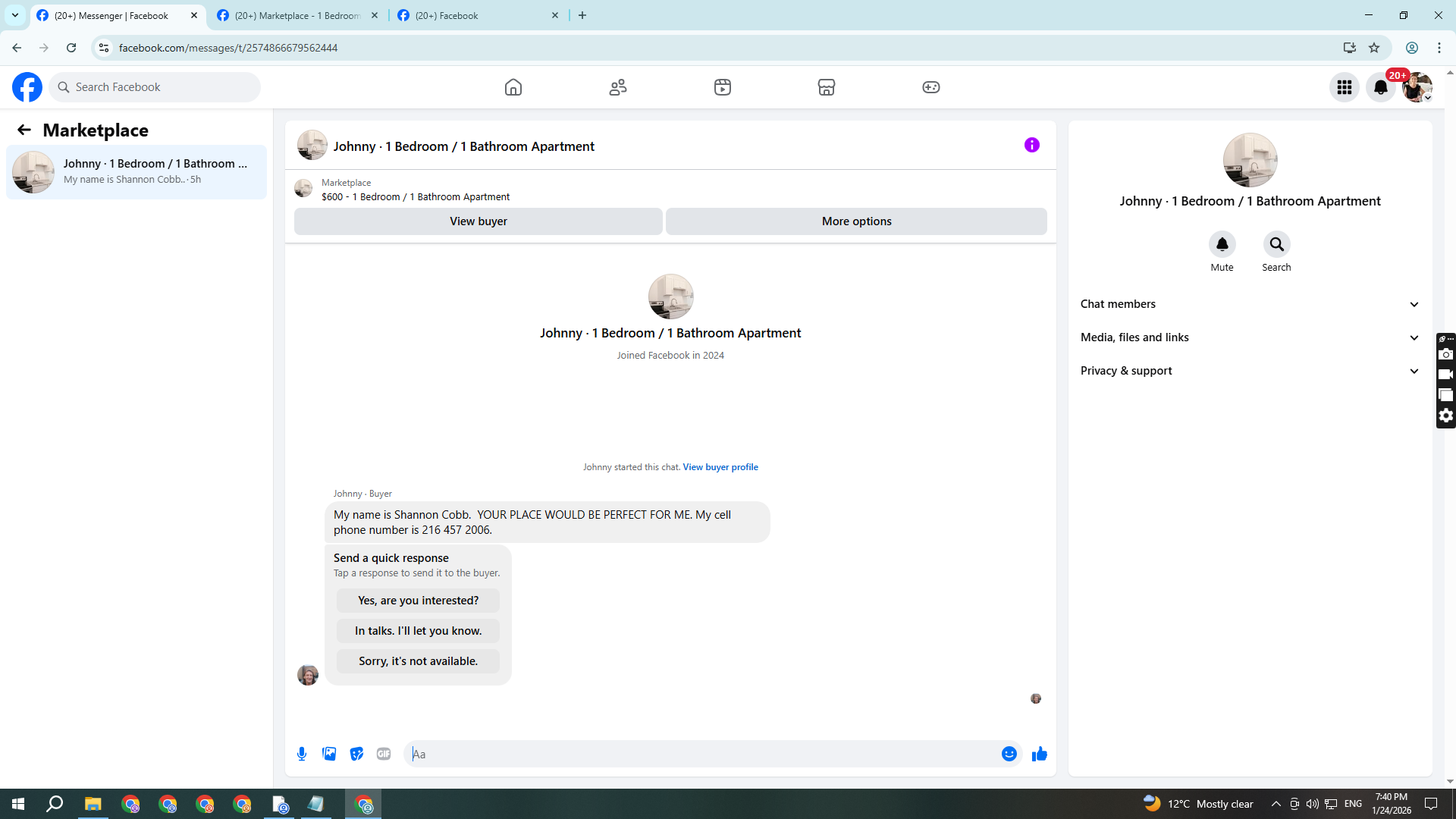Expand the Chat members section
The height and width of the screenshot is (819, 1456).
(x=1250, y=304)
